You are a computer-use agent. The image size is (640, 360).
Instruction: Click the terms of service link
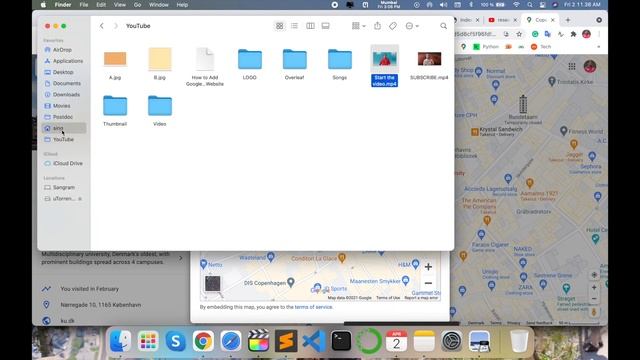tap(313, 307)
